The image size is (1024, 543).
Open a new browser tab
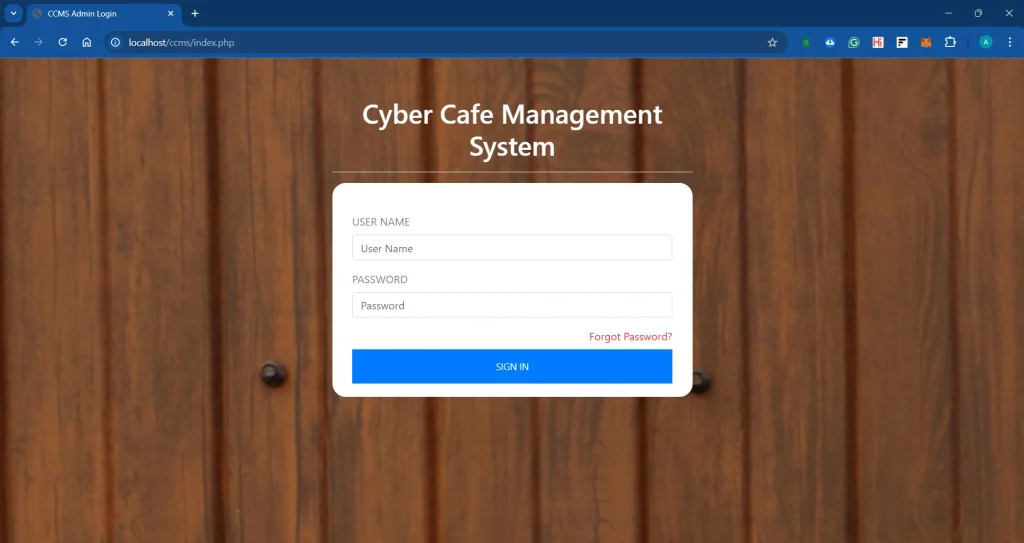click(195, 13)
